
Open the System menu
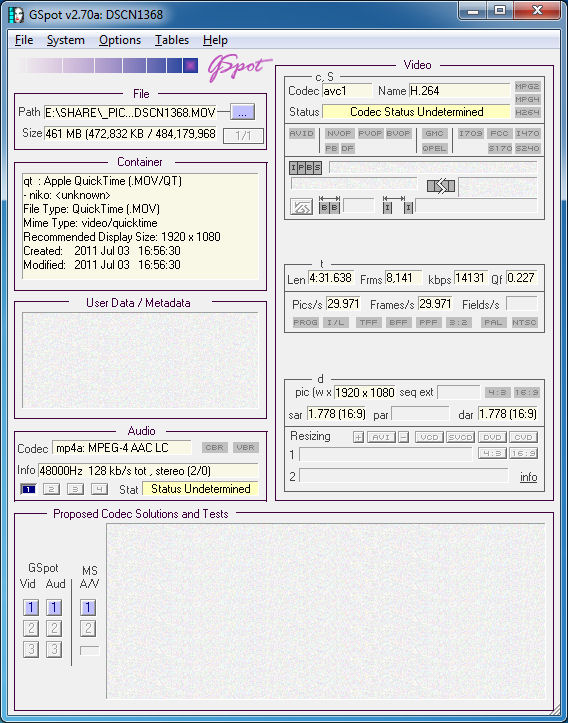click(x=65, y=40)
